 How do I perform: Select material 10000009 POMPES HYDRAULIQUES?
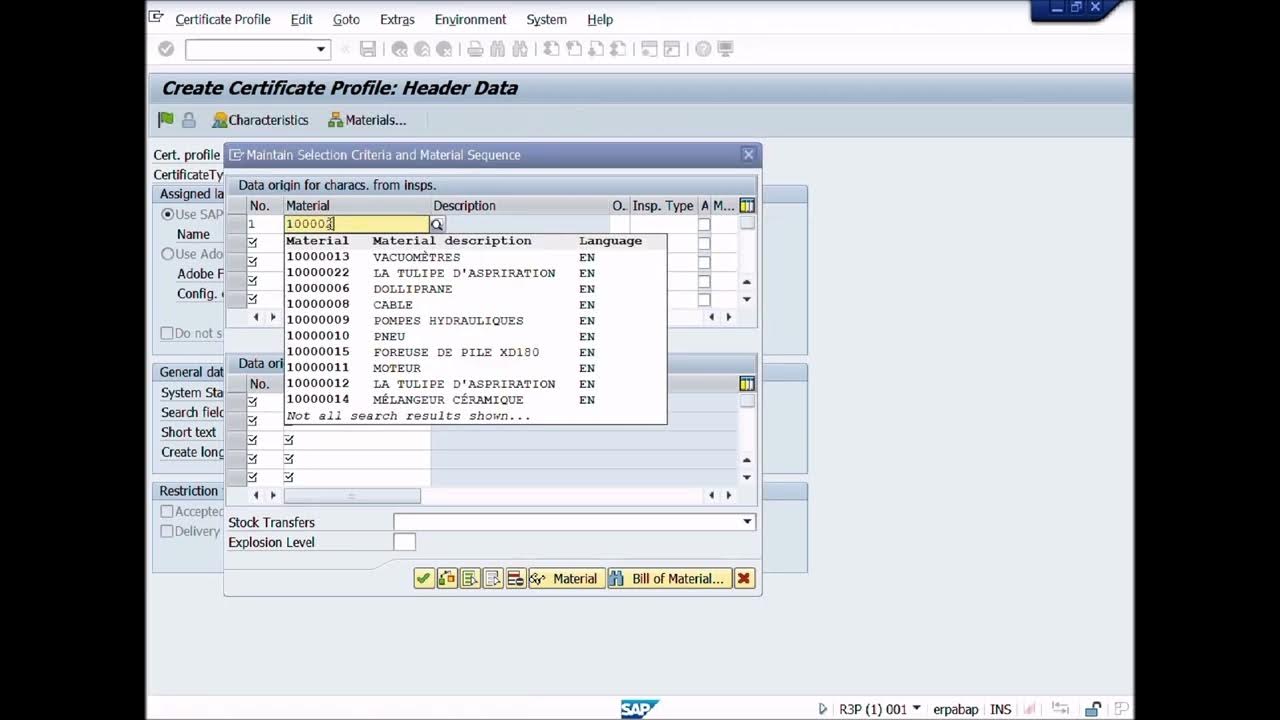(476, 321)
